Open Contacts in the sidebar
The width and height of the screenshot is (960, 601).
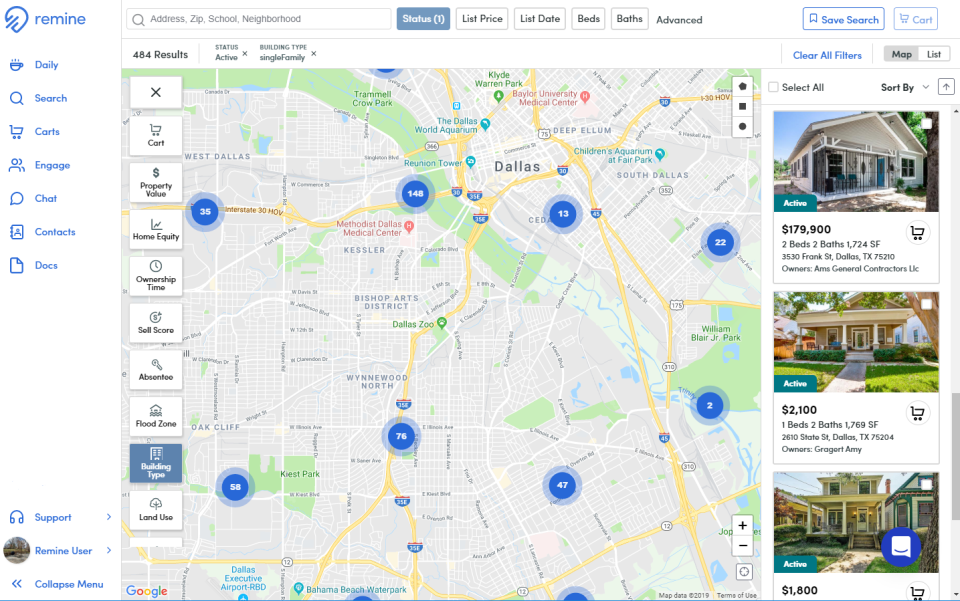[42, 232]
